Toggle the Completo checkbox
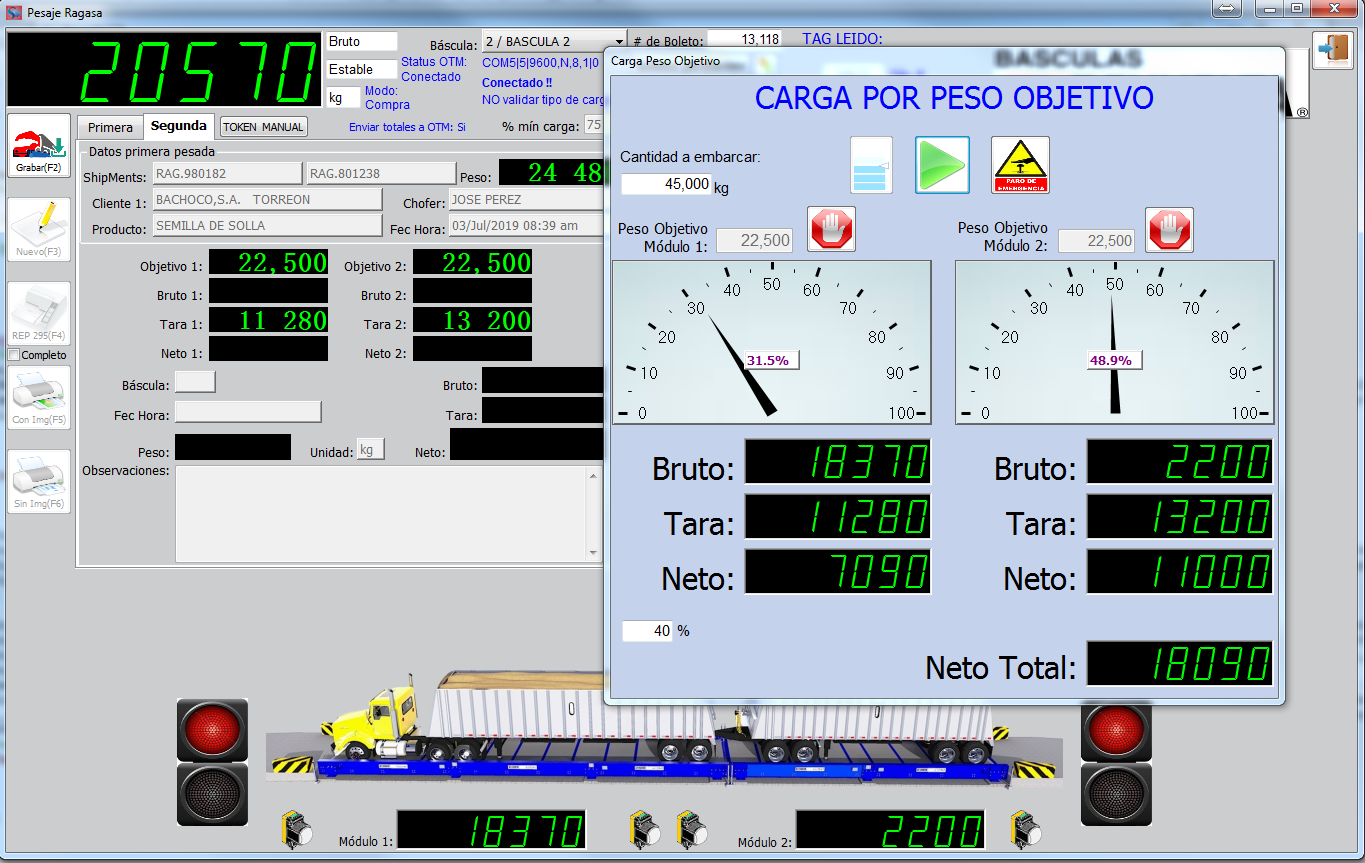This screenshot has height=863, width=1365. tap(14, 355)
